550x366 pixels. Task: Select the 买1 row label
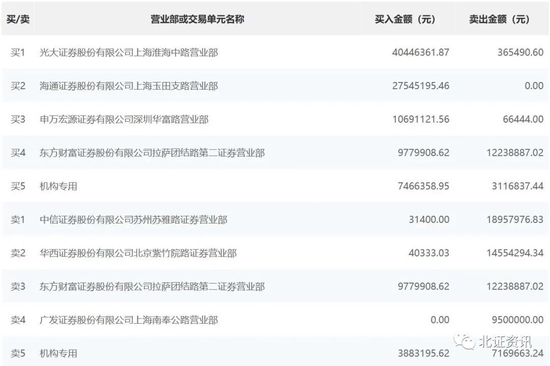pyautogui.click(x=18, y=53)
